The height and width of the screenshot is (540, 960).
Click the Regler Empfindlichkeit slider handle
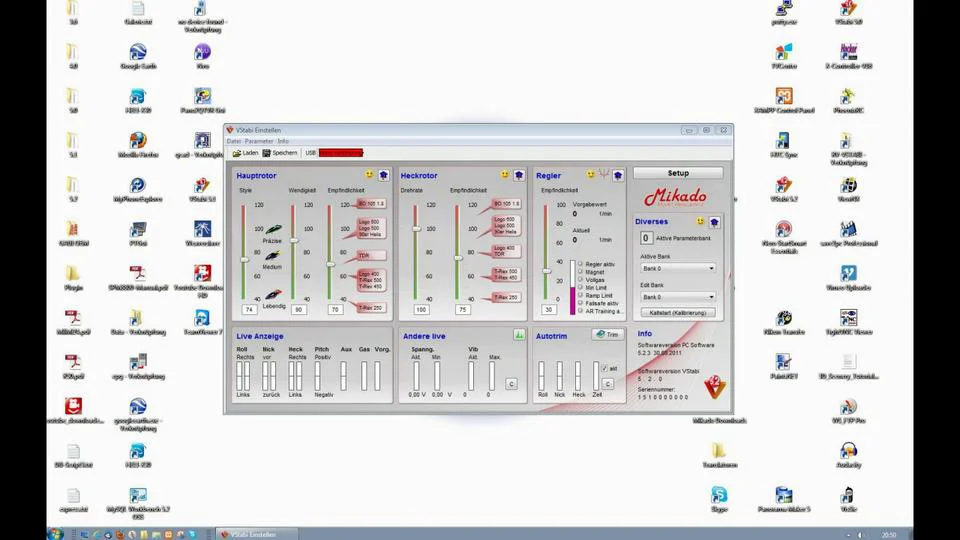point(546,271)
